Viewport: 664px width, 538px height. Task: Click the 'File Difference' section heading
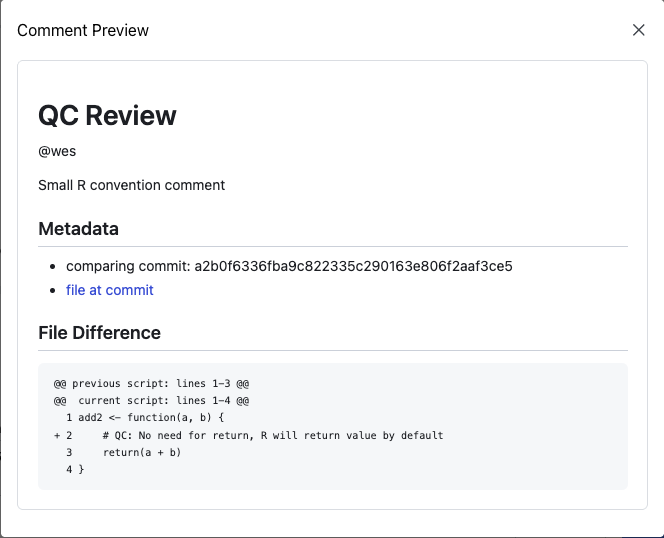[99, 333]
